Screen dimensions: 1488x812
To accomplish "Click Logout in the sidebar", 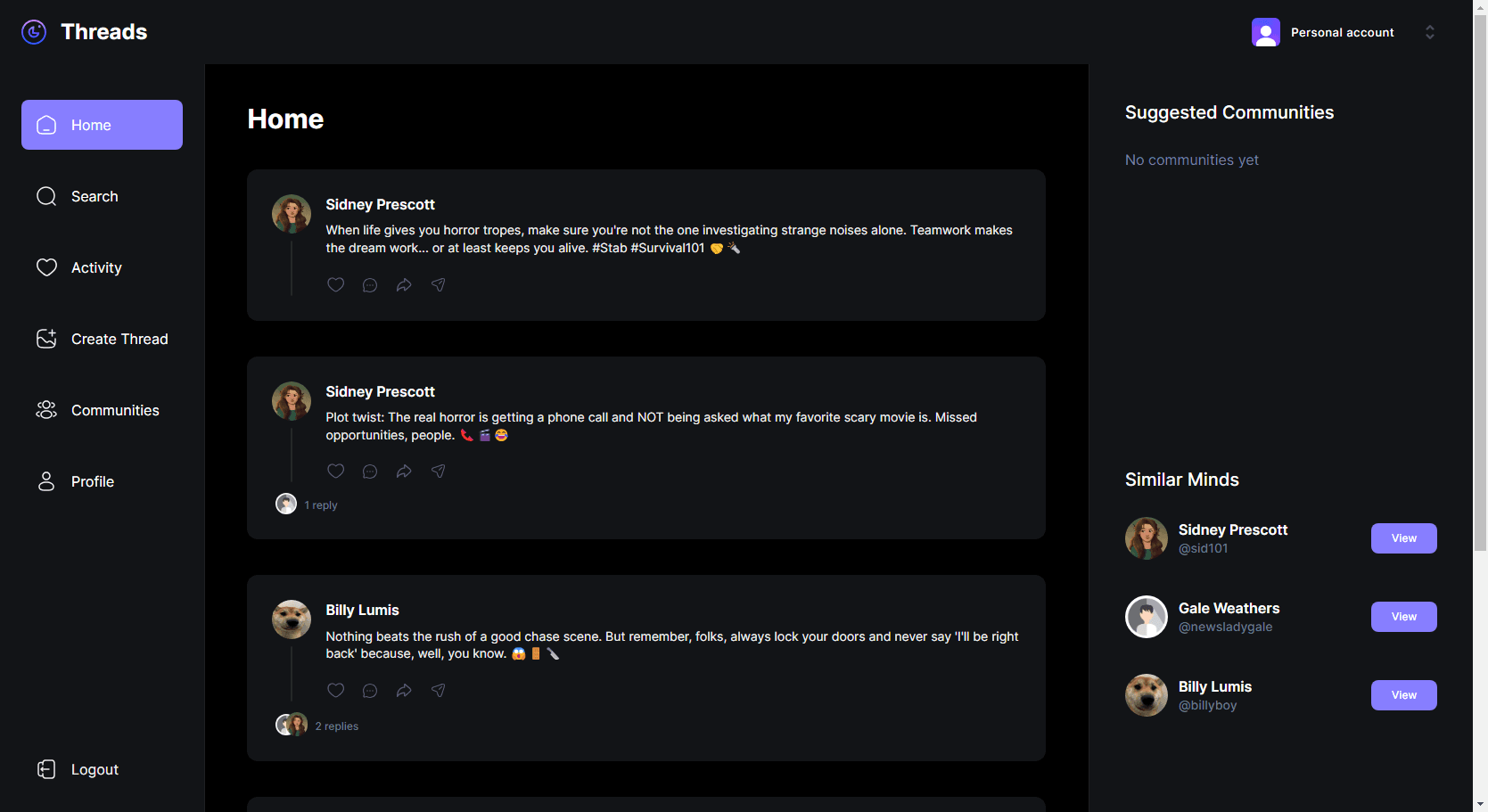I will click(94, 769).
